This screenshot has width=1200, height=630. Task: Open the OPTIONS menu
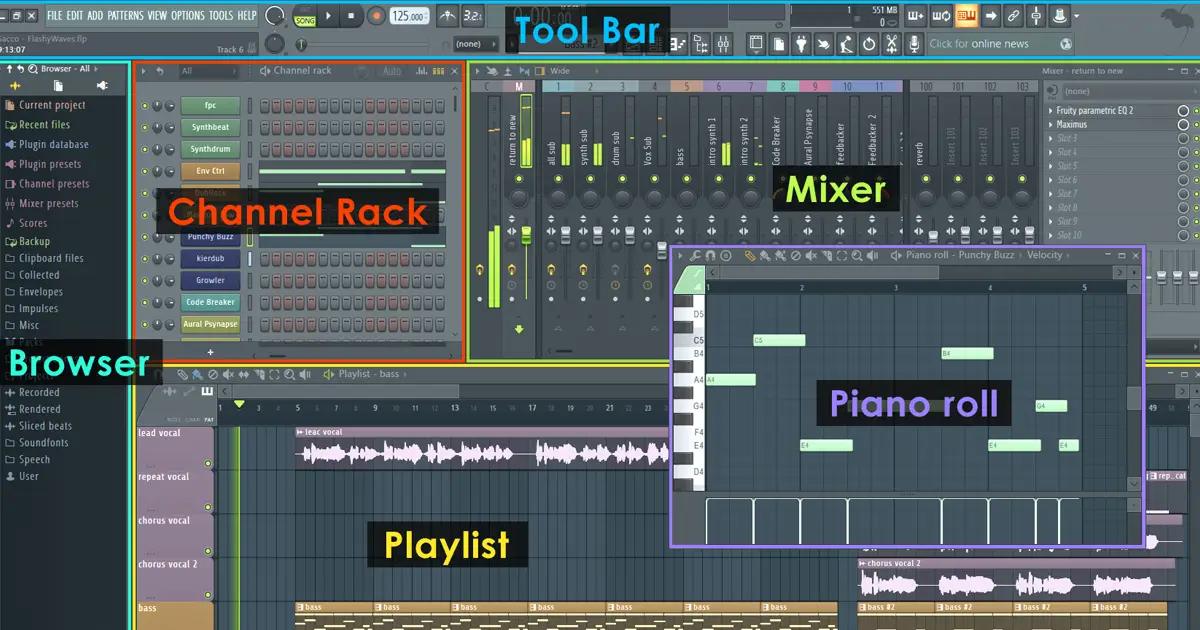click(187, 16)
